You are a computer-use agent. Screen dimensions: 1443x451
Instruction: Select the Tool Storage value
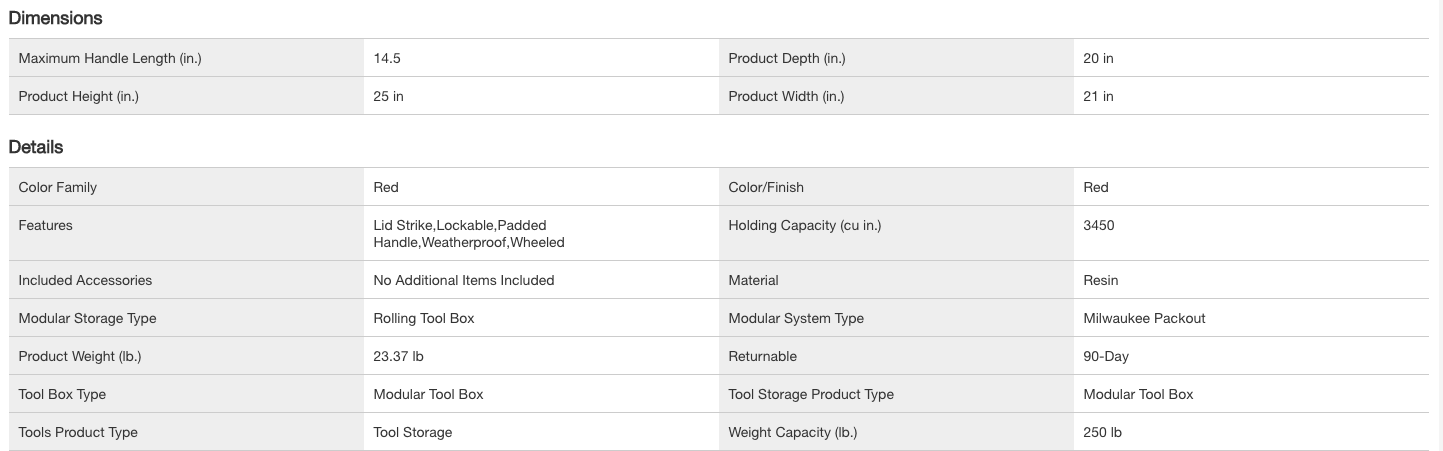click(x=413, y=432)
